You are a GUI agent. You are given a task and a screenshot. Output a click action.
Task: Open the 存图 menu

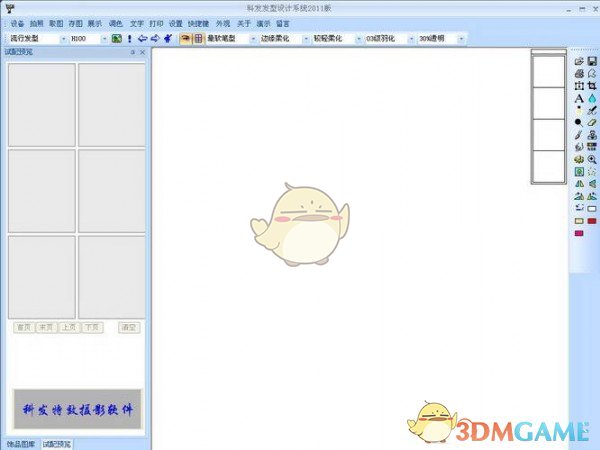point(75,24)
